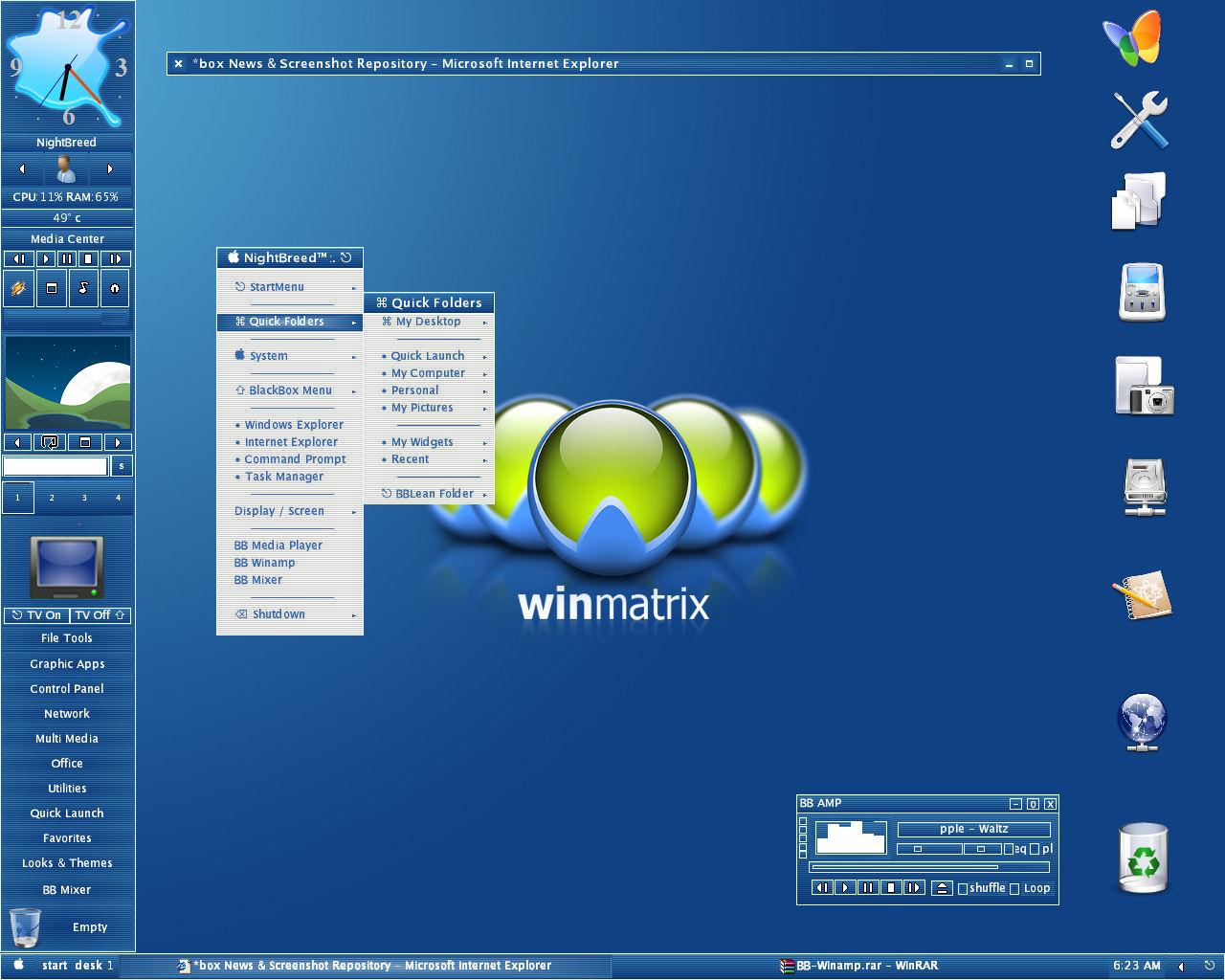The width and height of the screenshot is (1225, 980).
Task: Click the blue TV monitor icon
Action: tap(67, 568)
